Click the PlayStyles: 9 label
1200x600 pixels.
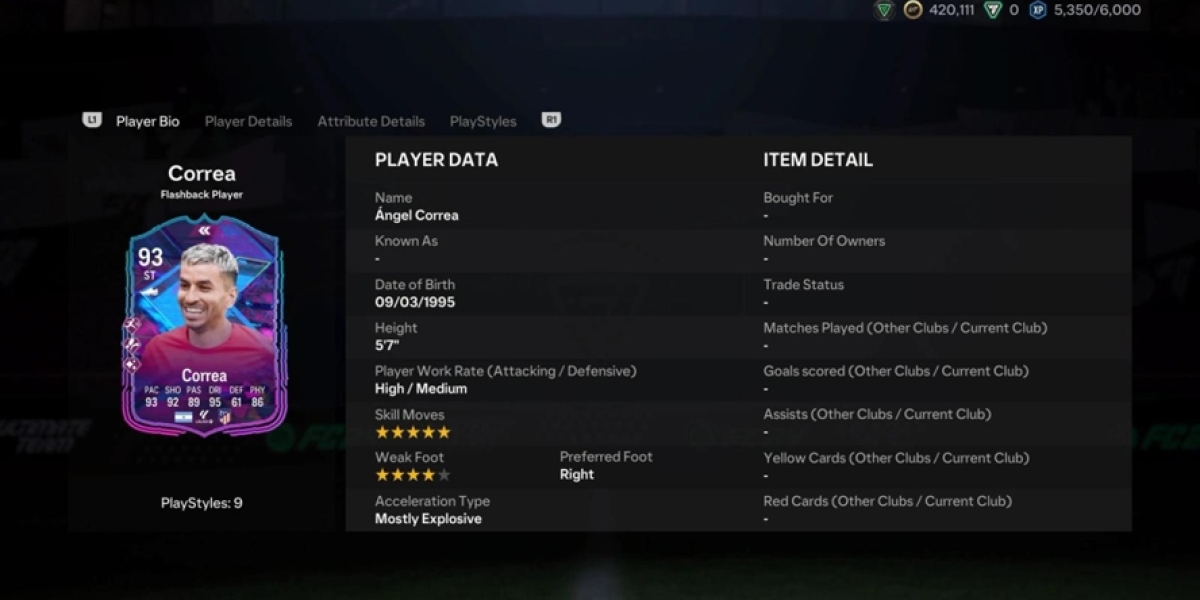point(201,503)
